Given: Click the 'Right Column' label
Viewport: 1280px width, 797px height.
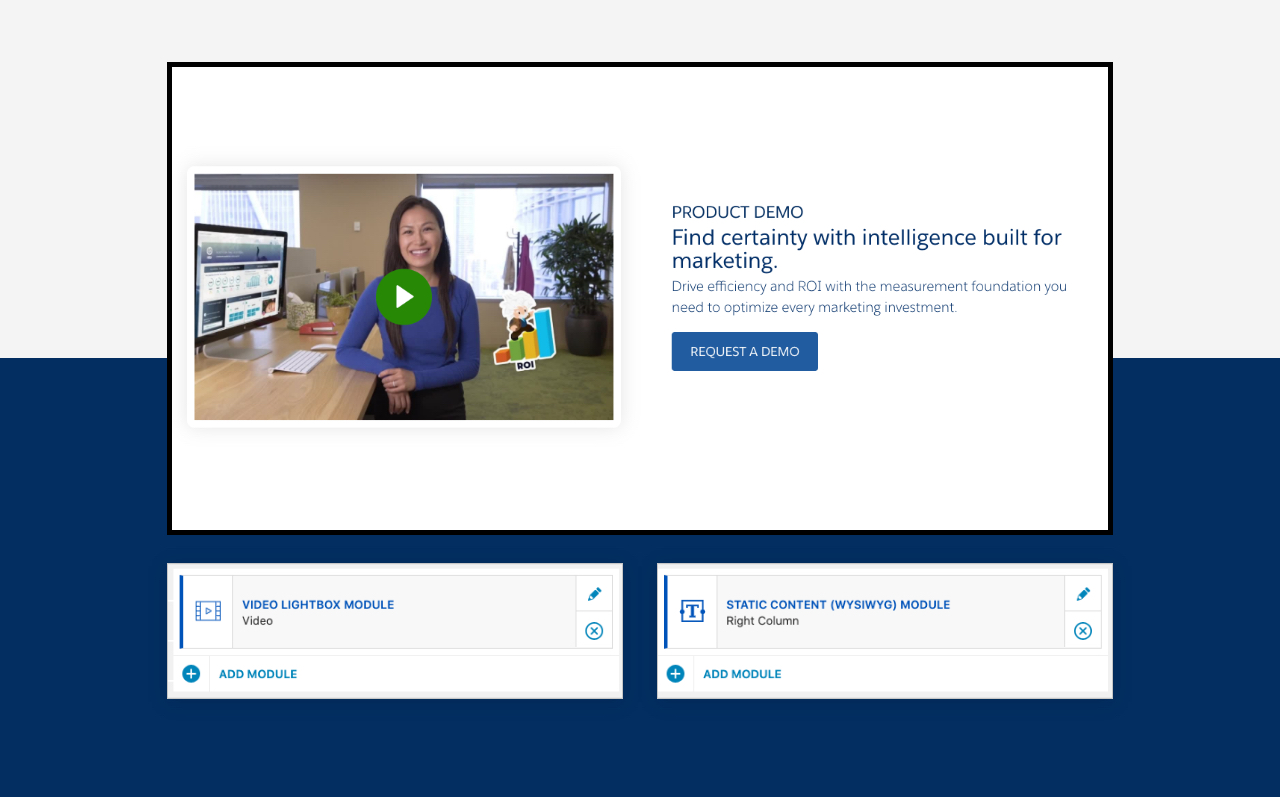Looking at the screenshot, I should pos(762,621).
